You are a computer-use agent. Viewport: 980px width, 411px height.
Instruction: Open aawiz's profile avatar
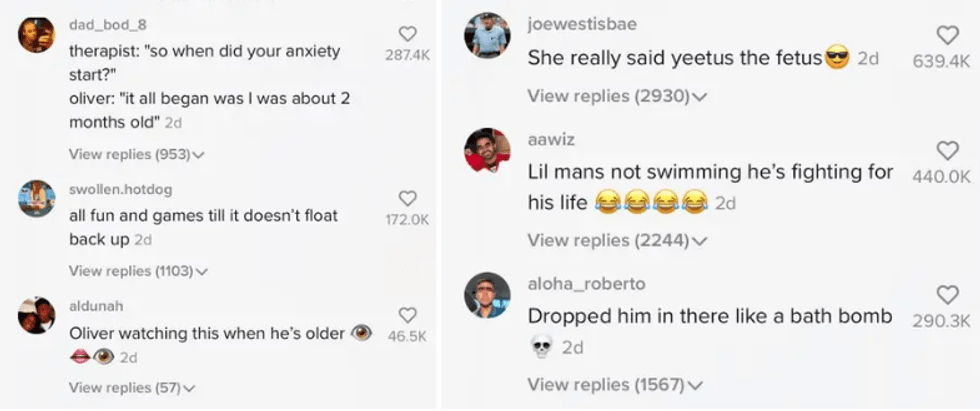(488, 150)
